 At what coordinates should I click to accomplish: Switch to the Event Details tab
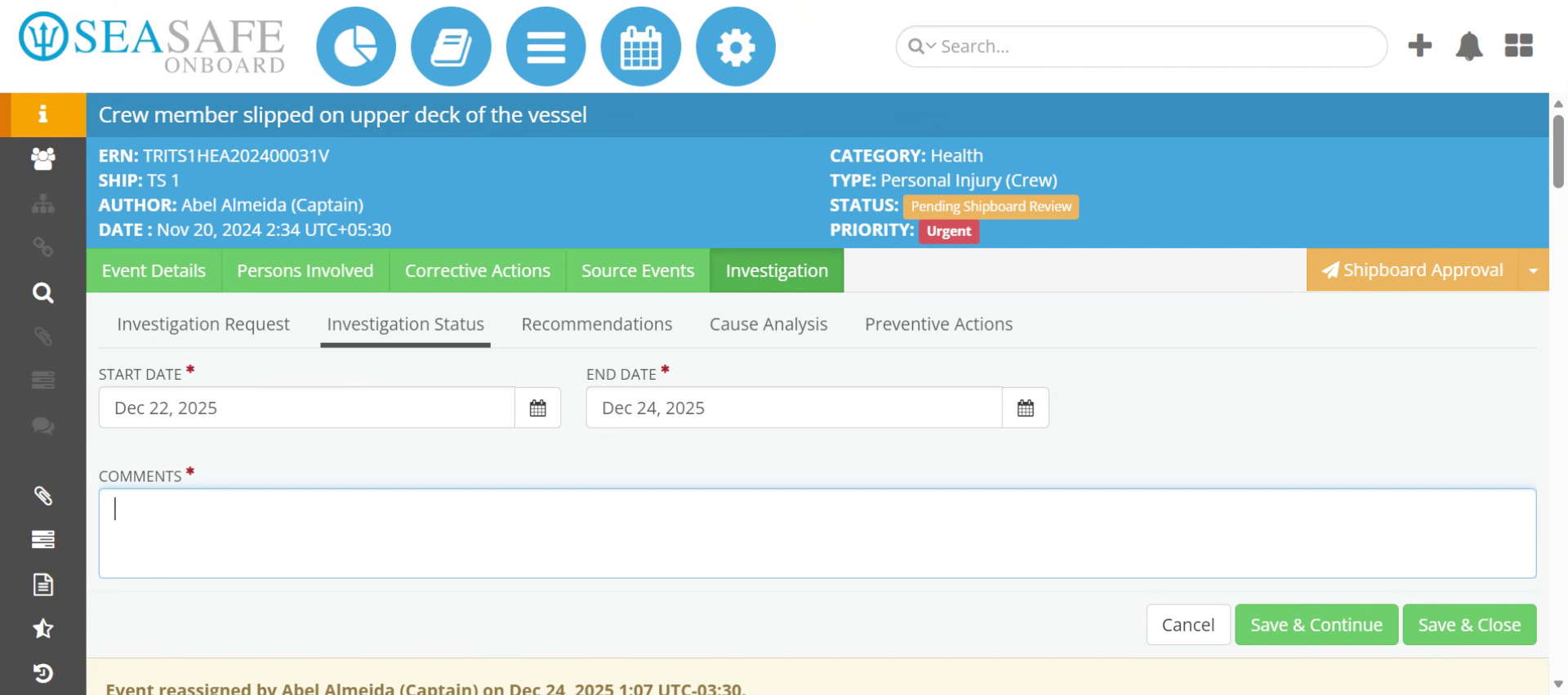pyautogui.click(x=154, y=270)
